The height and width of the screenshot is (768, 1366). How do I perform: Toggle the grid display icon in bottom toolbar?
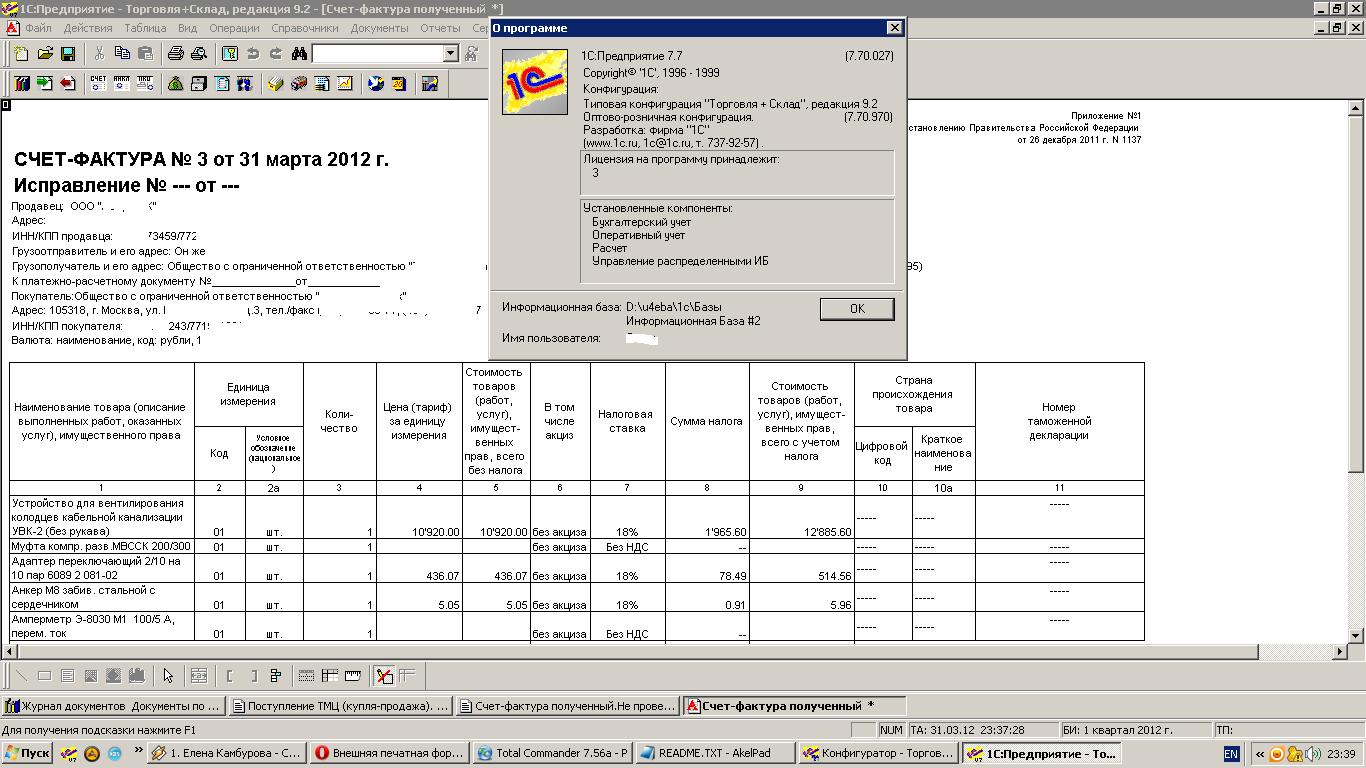[407, 676]
